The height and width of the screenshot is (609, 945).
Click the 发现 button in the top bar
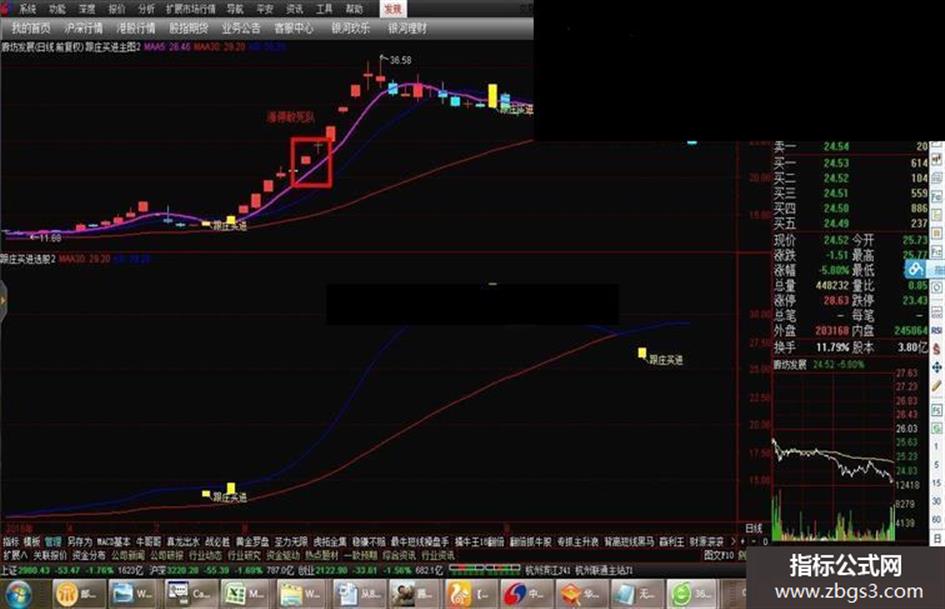393,8
